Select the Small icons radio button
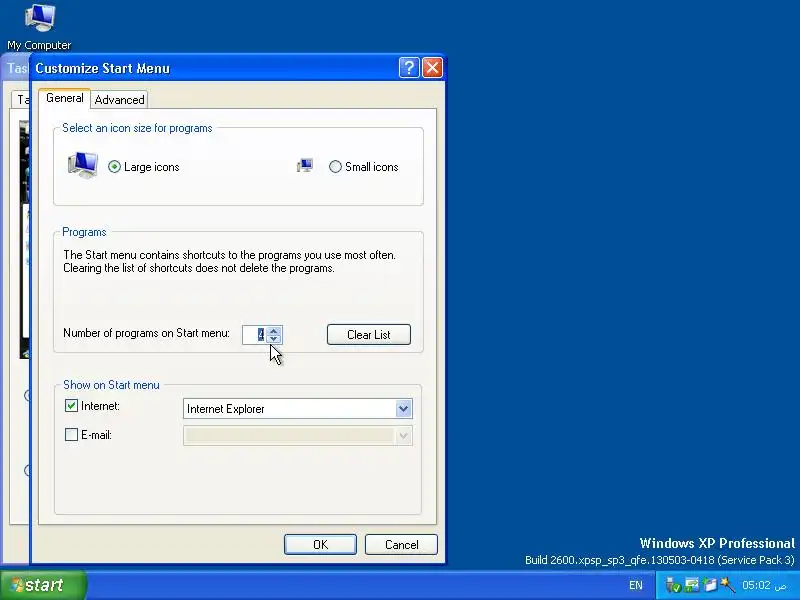800x600 pixels. click(x=335, y=167)
